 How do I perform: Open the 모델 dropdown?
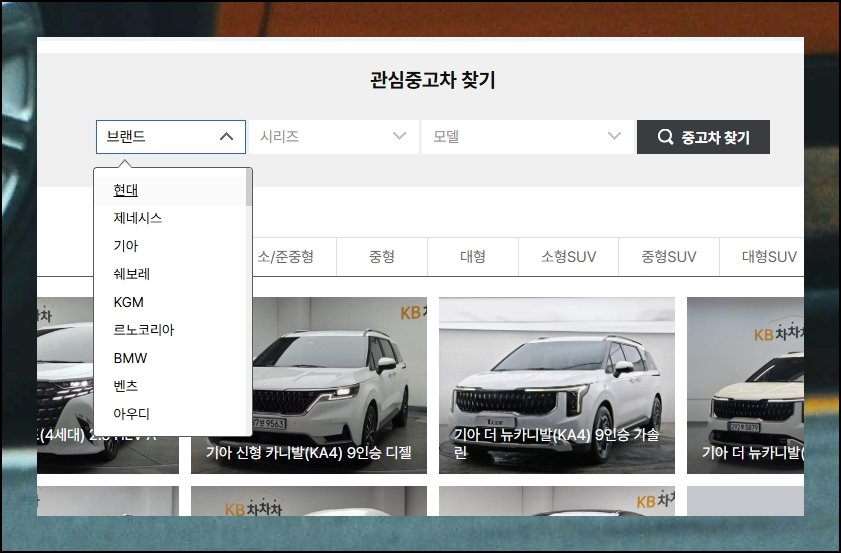[528, 137]
